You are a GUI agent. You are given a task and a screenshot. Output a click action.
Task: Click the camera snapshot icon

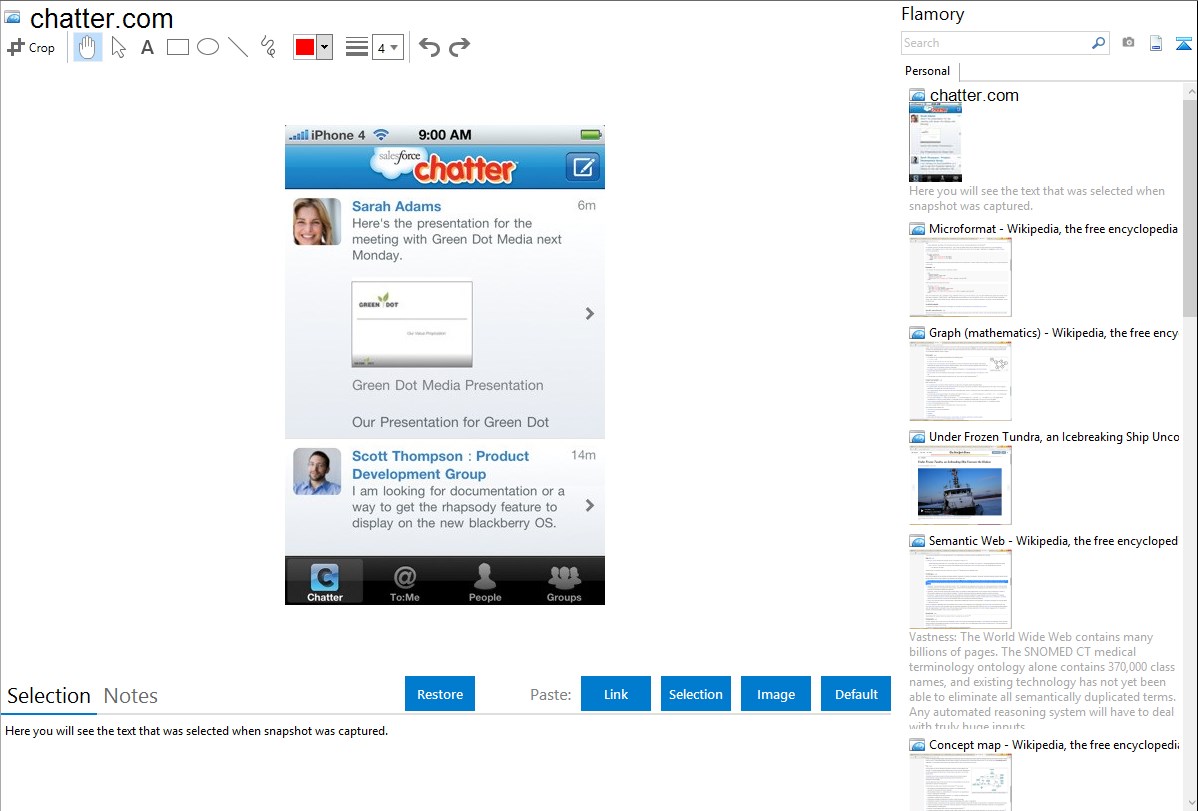click(1128, 43)
